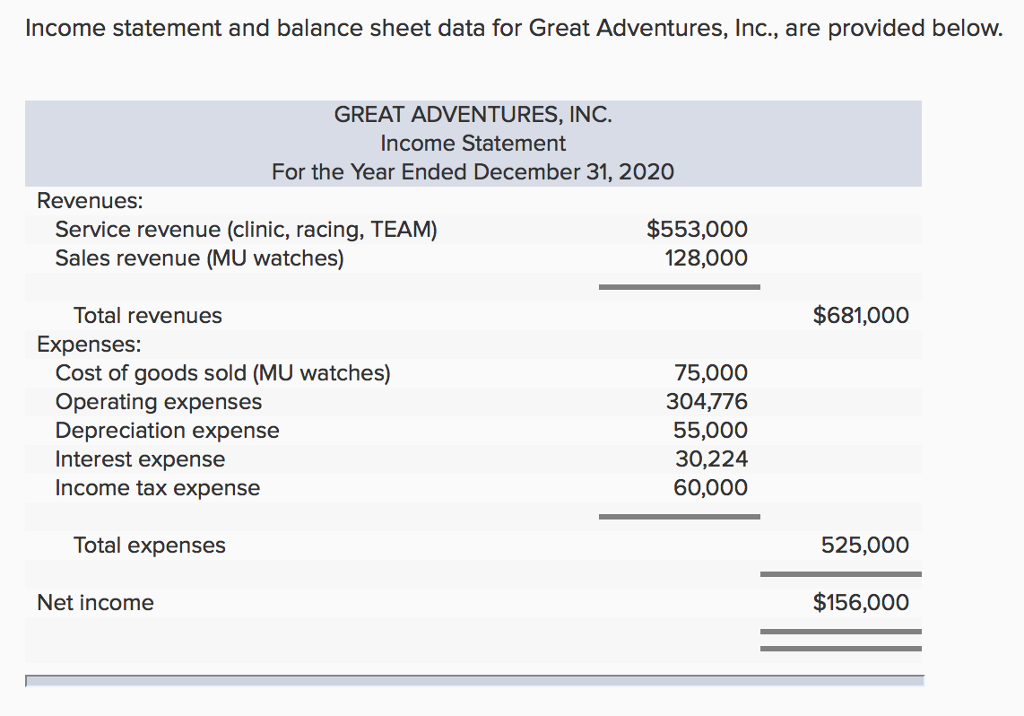Click the 30,224 interest expense amount
This screenshot has width=1024, height=716.
tap(710, 459)
